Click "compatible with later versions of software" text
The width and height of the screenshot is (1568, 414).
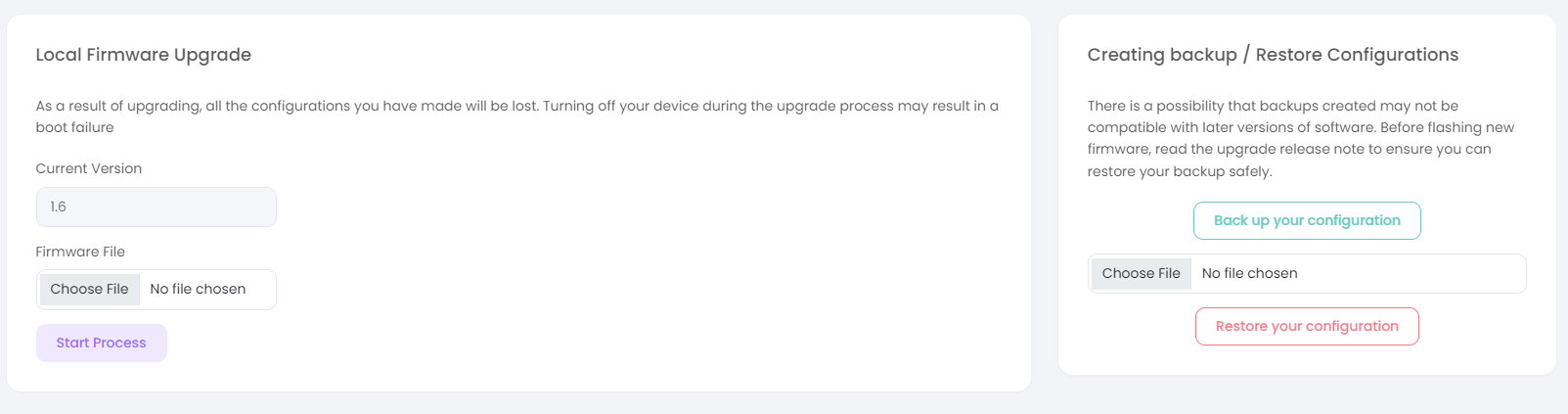click(1231, 127)
